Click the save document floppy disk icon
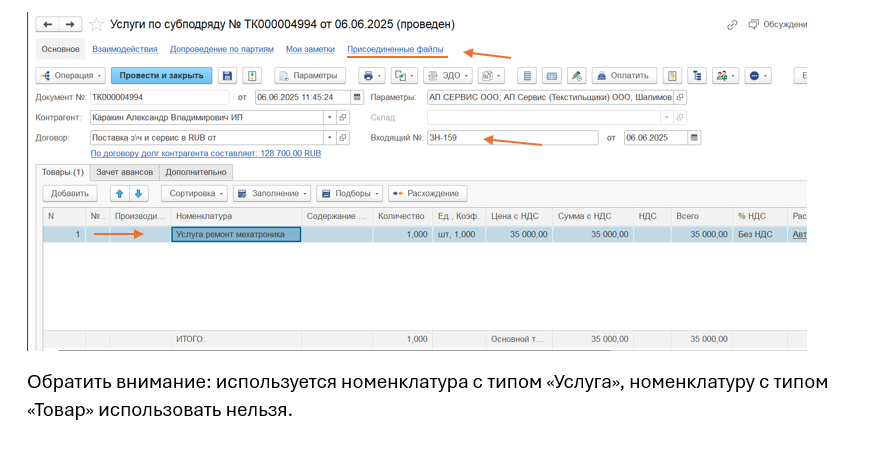Screen dimensions: 887x459 click(227, 76)
